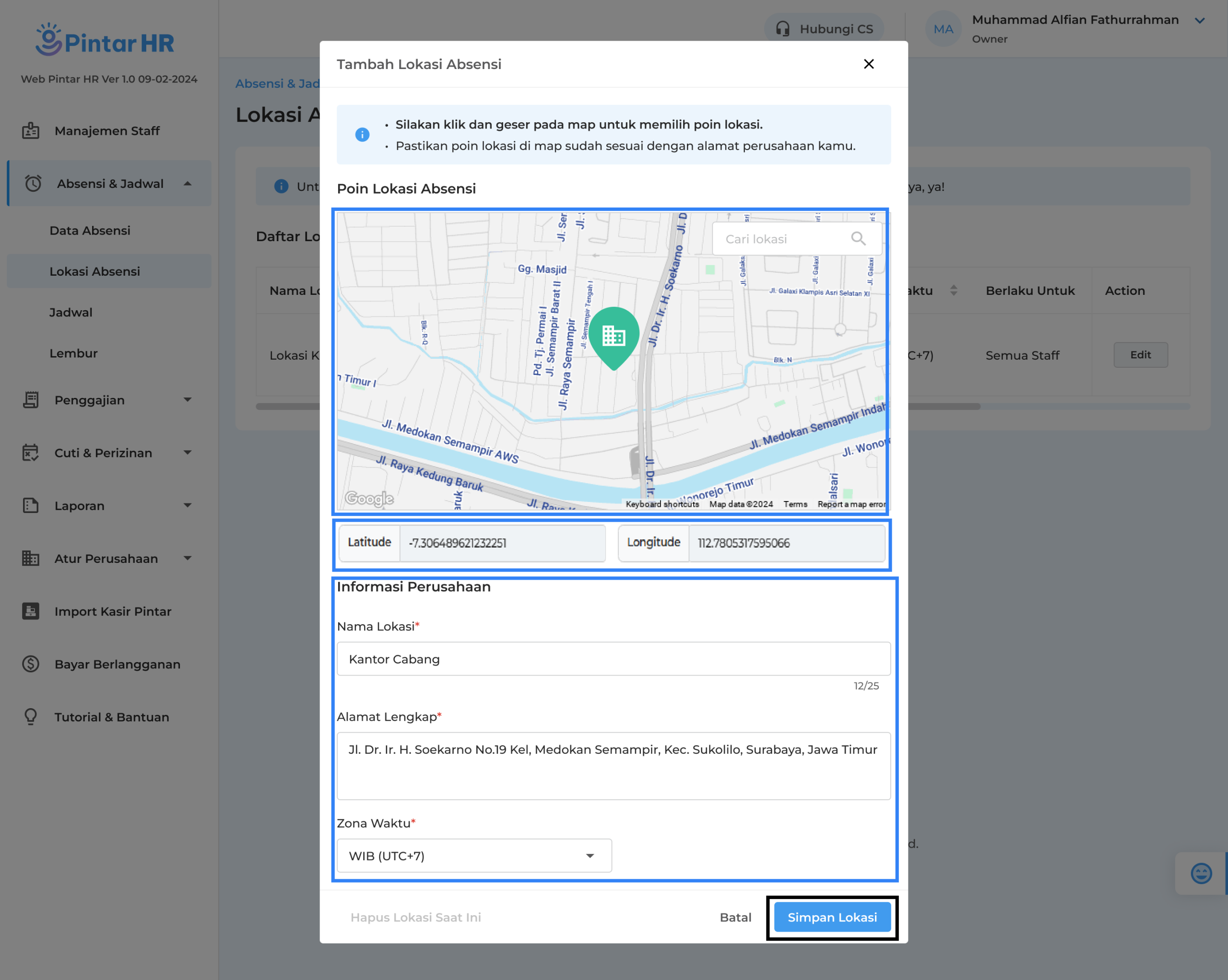
Task: Click the Latitude value field
Action: [502, 543]
